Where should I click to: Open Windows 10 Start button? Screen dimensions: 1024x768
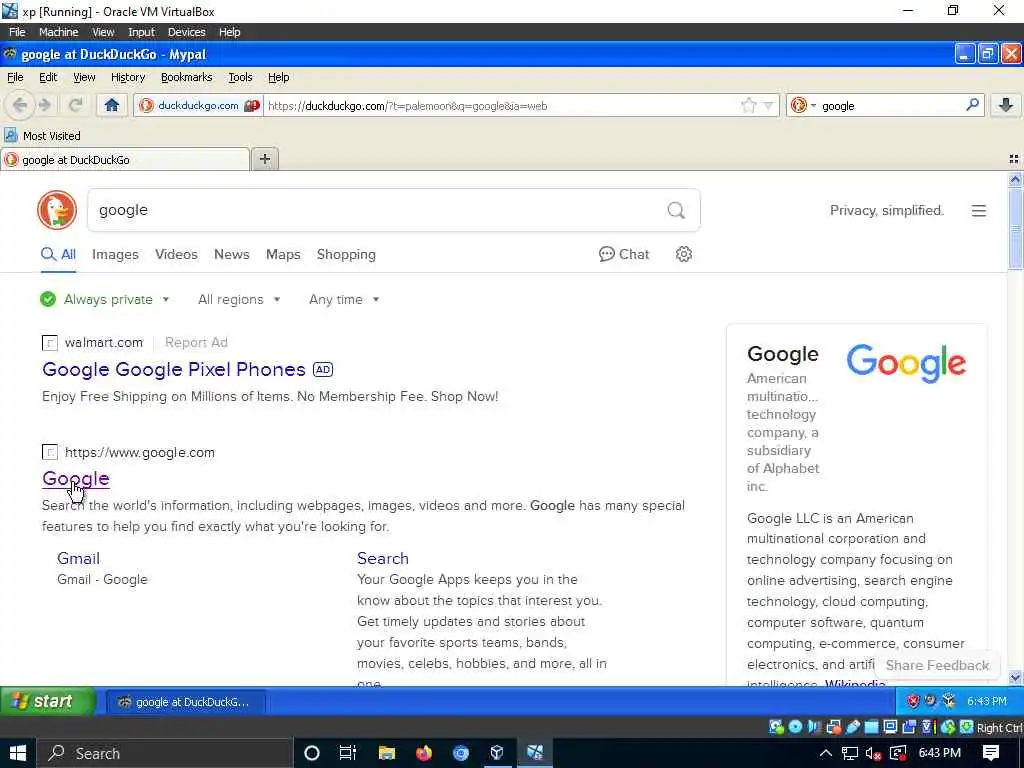(x=18, y=753)
